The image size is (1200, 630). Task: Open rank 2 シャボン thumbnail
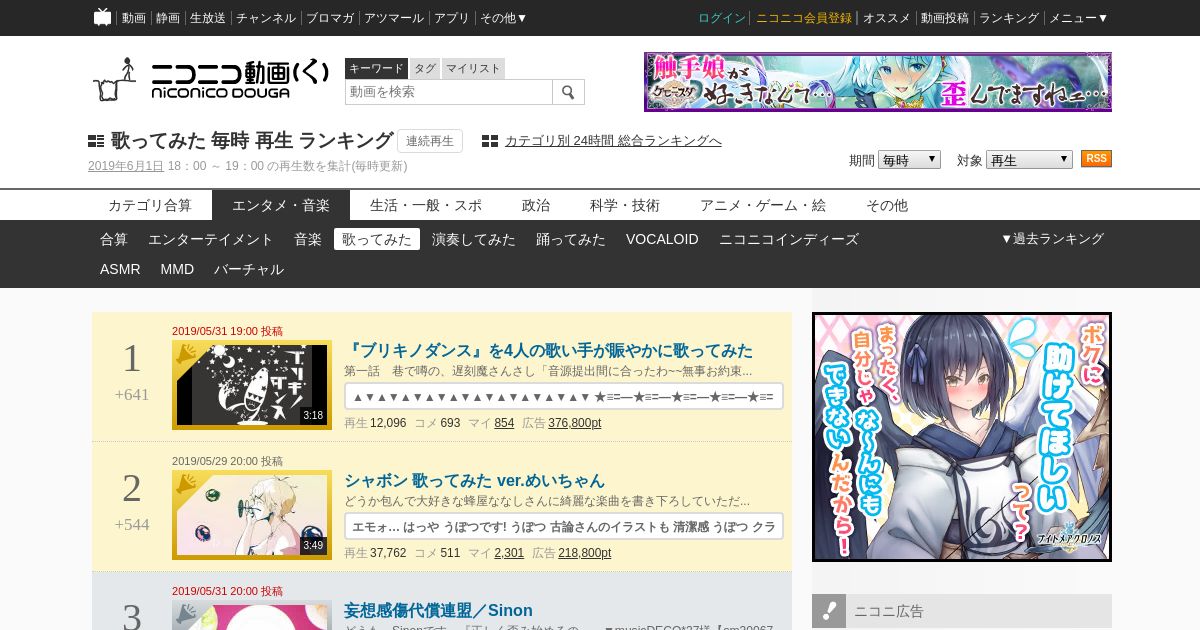coord(252,515)
